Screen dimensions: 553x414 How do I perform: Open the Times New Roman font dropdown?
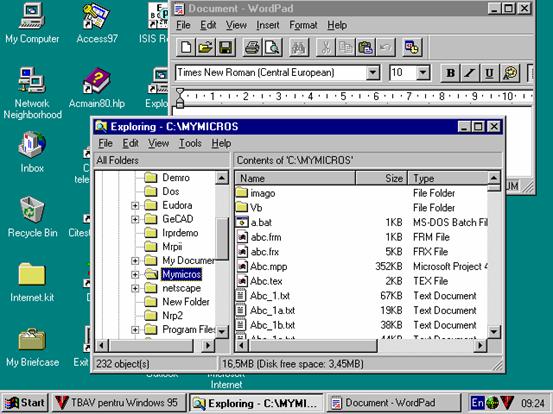tap(372, 73)
